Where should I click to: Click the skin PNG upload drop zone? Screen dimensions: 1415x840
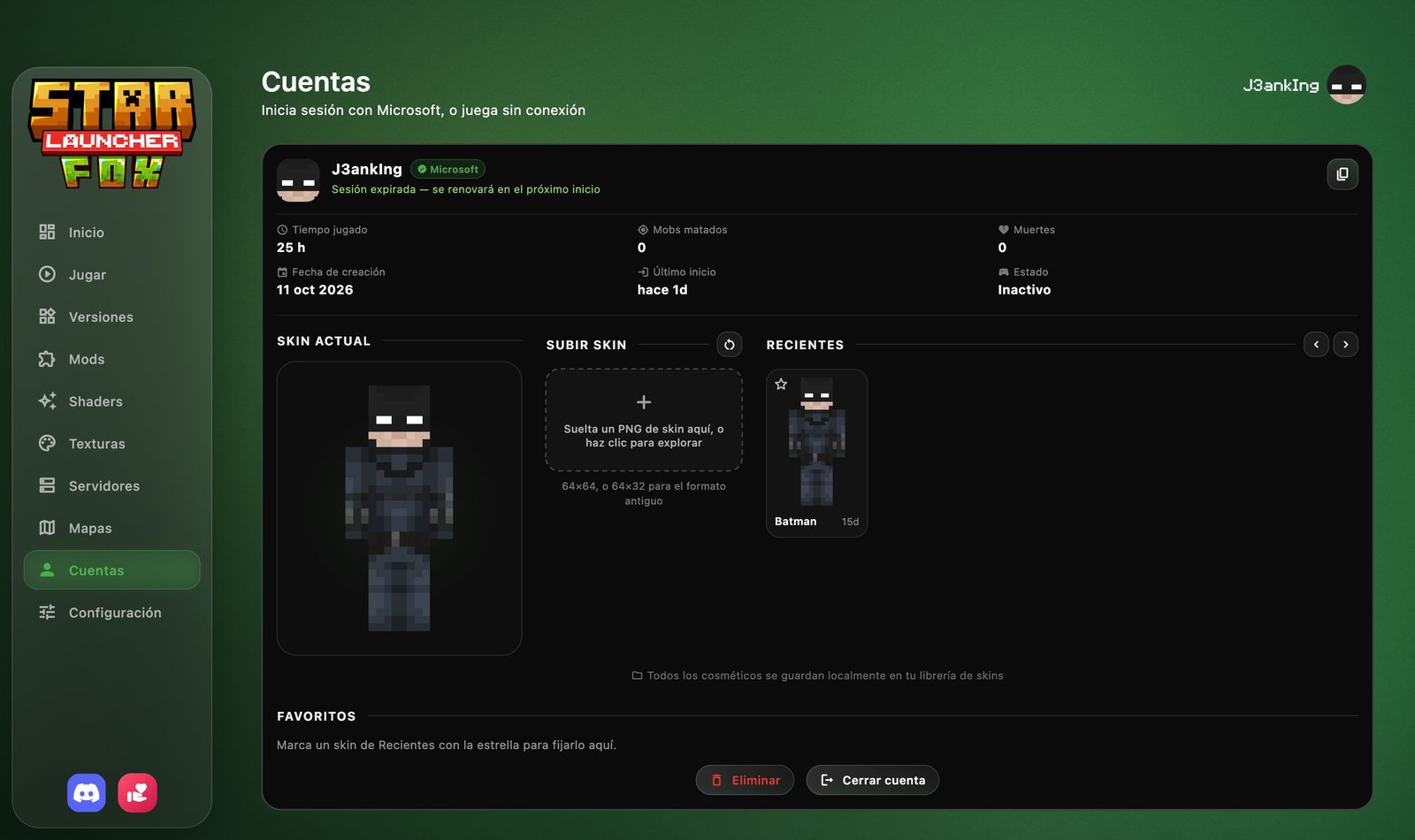pos(644,420)
